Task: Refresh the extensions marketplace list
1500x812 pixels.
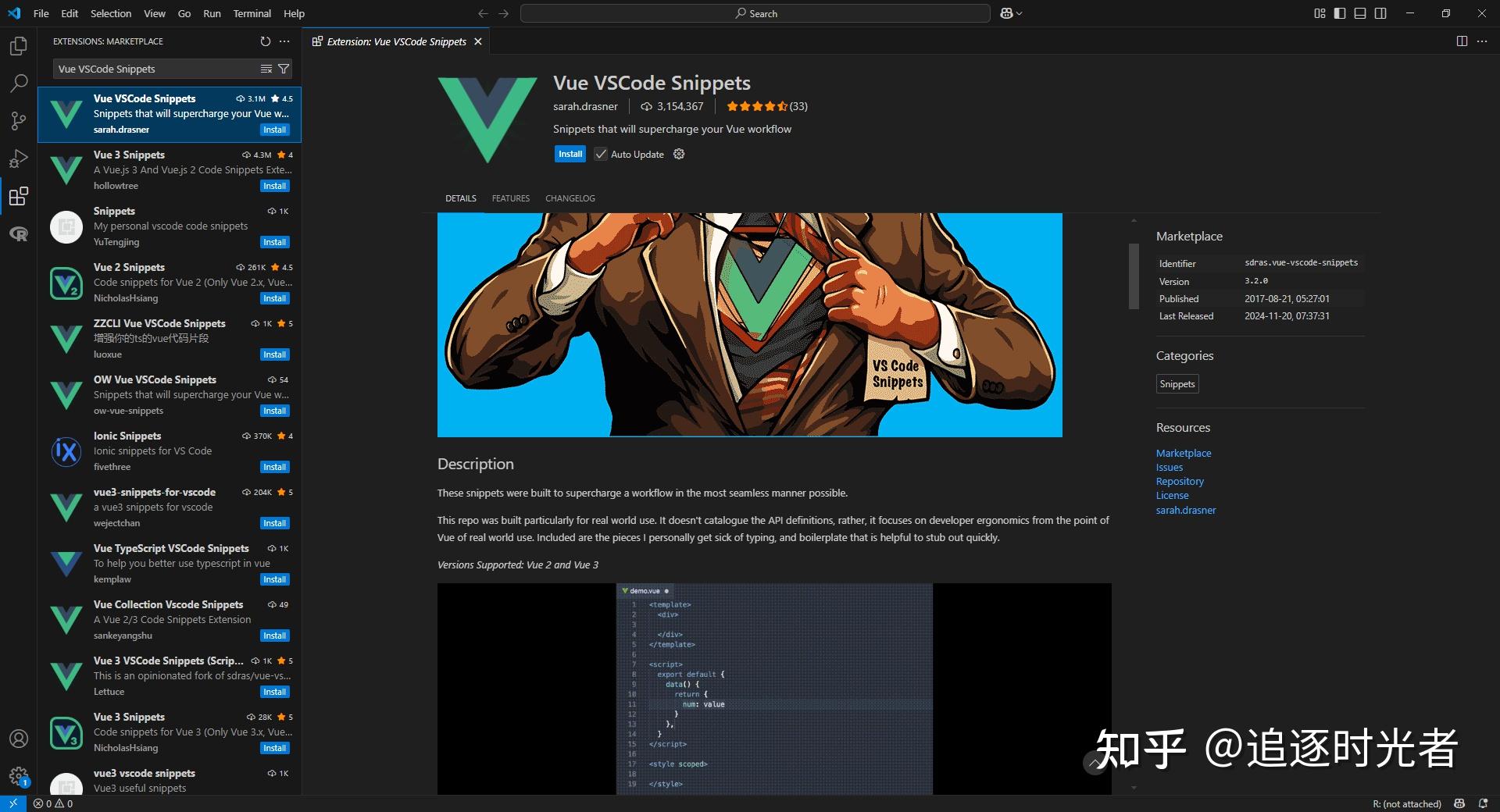Action: click(x=264, y=41)
